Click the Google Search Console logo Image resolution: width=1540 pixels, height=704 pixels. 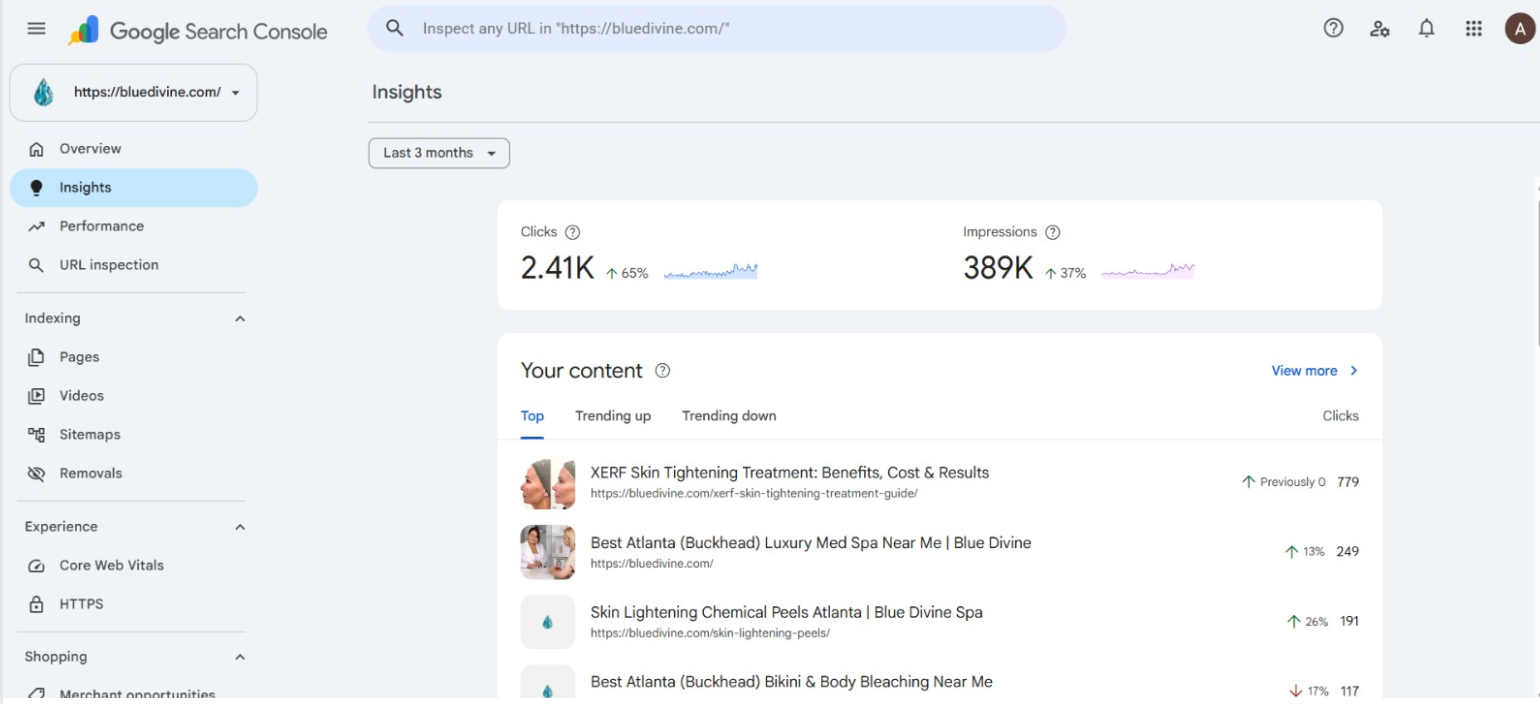[198, 31]
